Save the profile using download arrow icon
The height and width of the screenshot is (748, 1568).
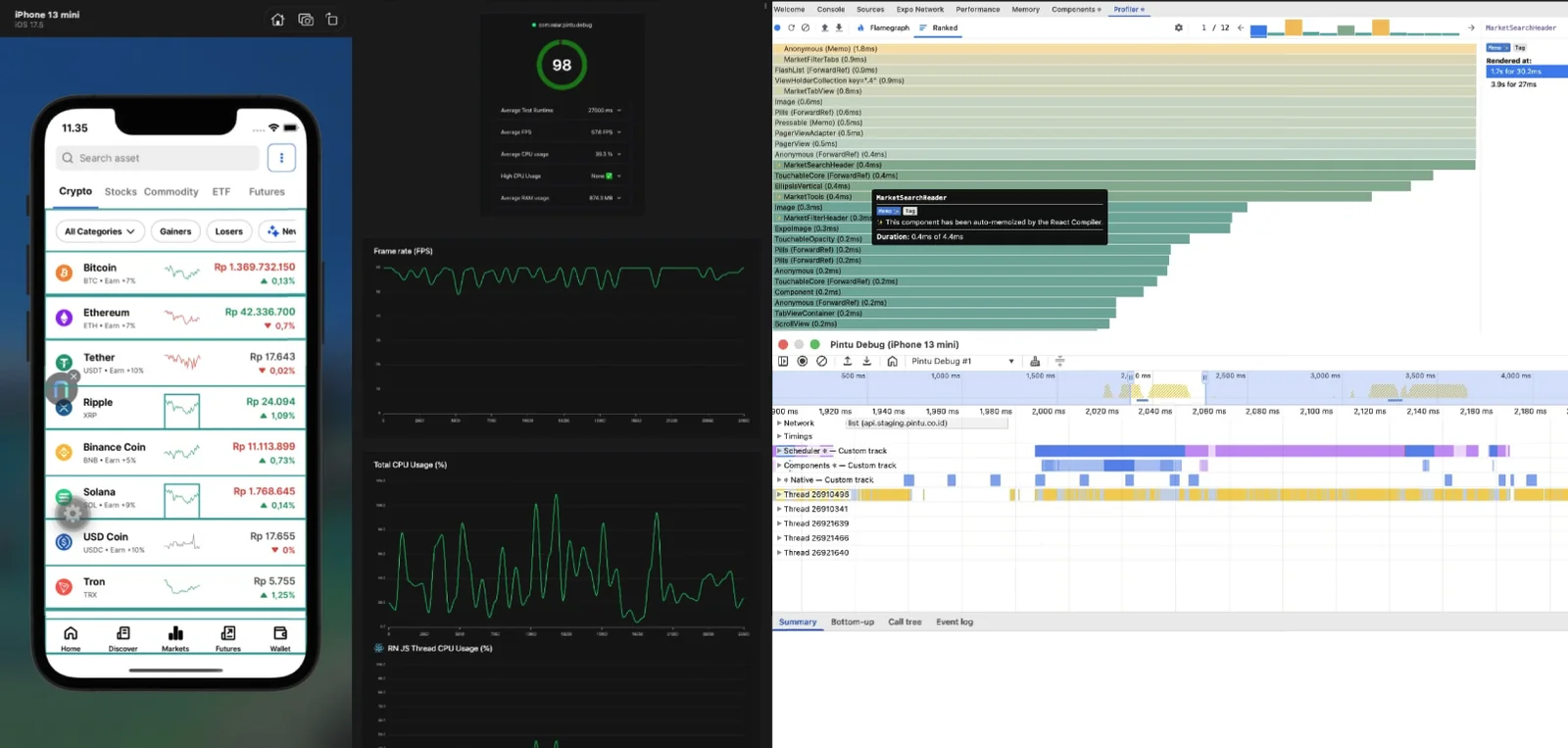coord(839,27)
